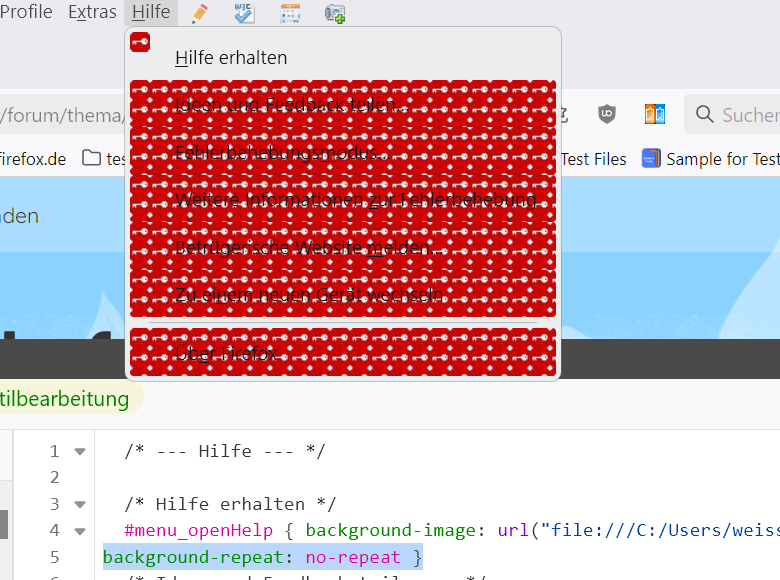Choose Fehlerbehebungsmodus in the Hilfe menu
This screenshot has height=580, width=780.
click(x=280, y=153)
